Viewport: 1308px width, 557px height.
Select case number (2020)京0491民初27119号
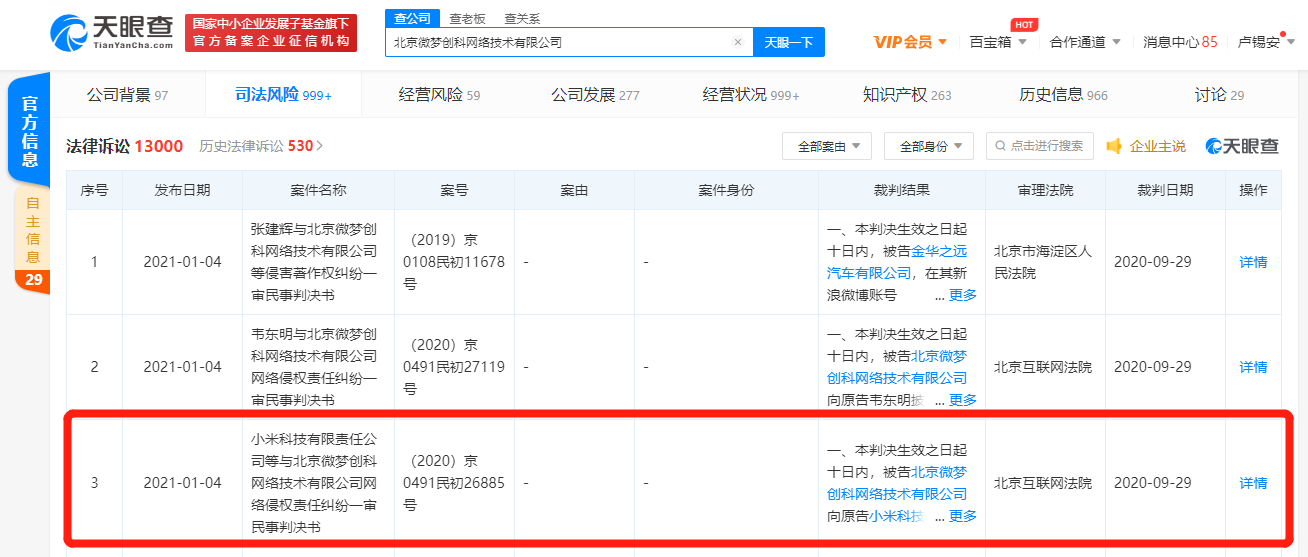click(455, 367)
